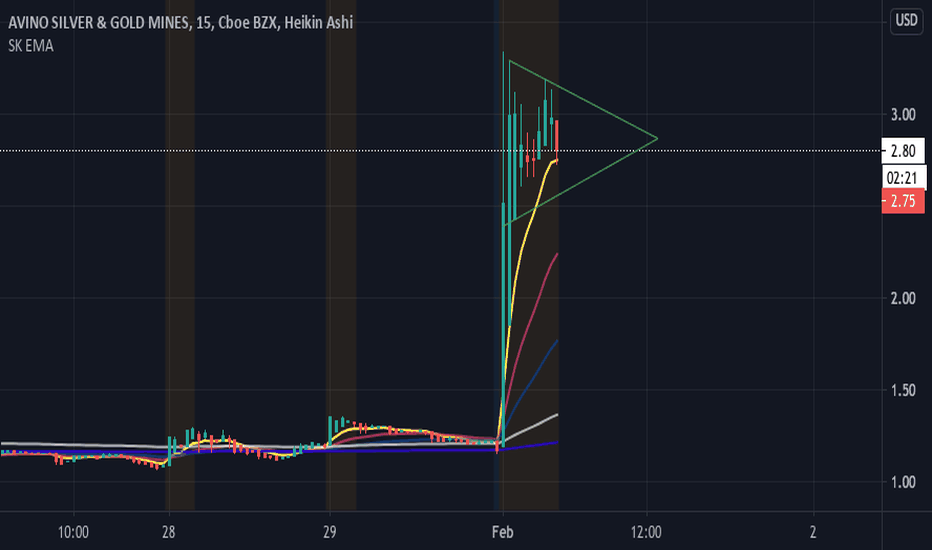The width and height of the screenshot is (932, 550).
Task: Click the 1.00 price axis label
Action: (x=903, y=482)
